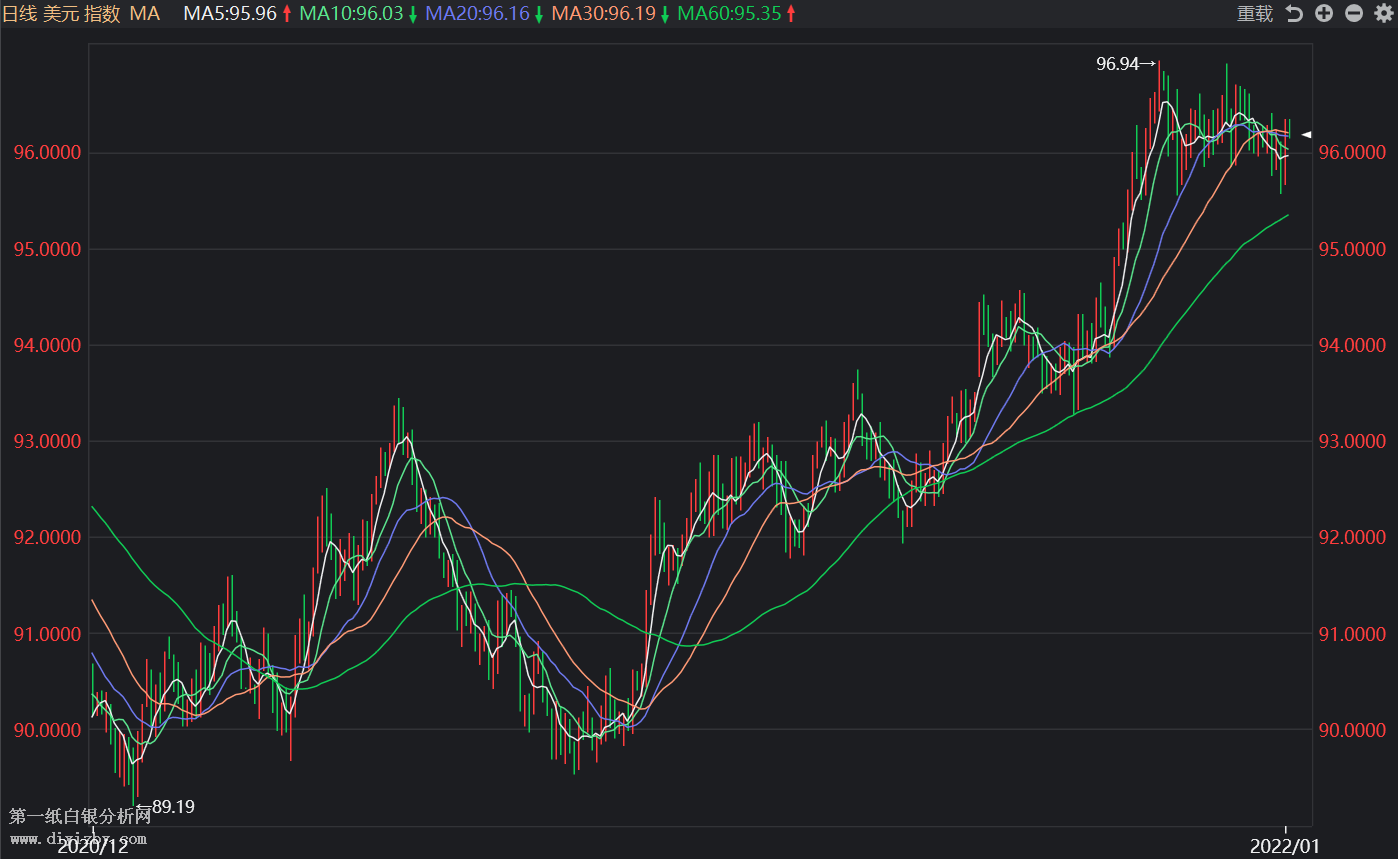Click the 89.19 low price annotation
The image size is (1398, 859).
(172, 806)
